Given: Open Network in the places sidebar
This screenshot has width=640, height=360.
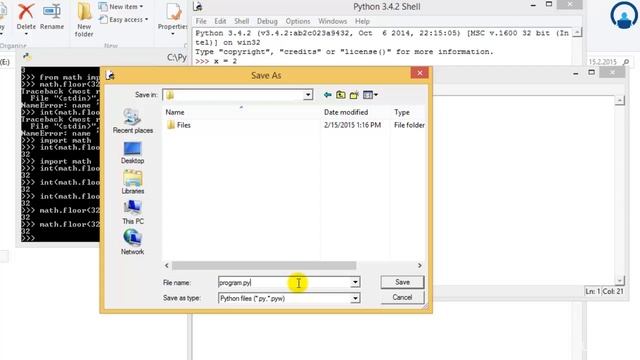Looking at the screenshot, I should click(133, 243).
